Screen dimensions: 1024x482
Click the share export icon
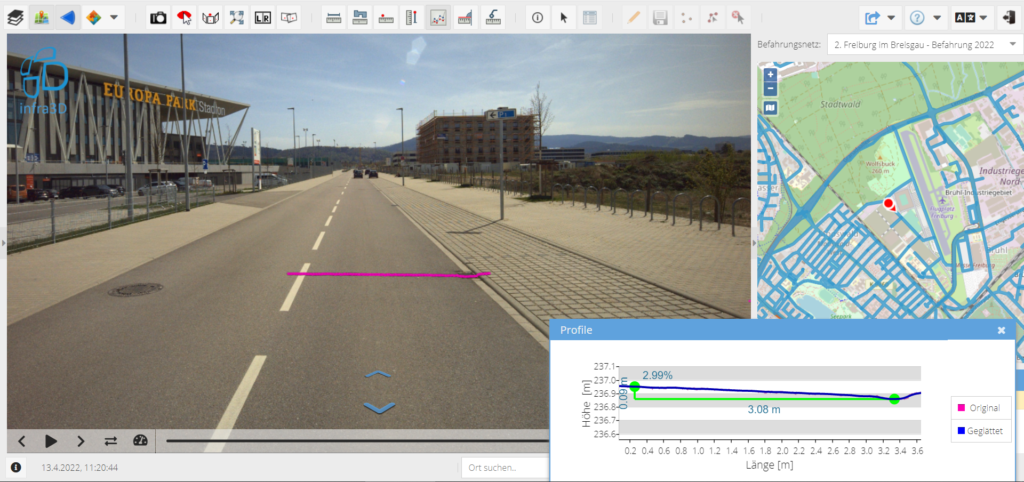[x=872, y=18]
